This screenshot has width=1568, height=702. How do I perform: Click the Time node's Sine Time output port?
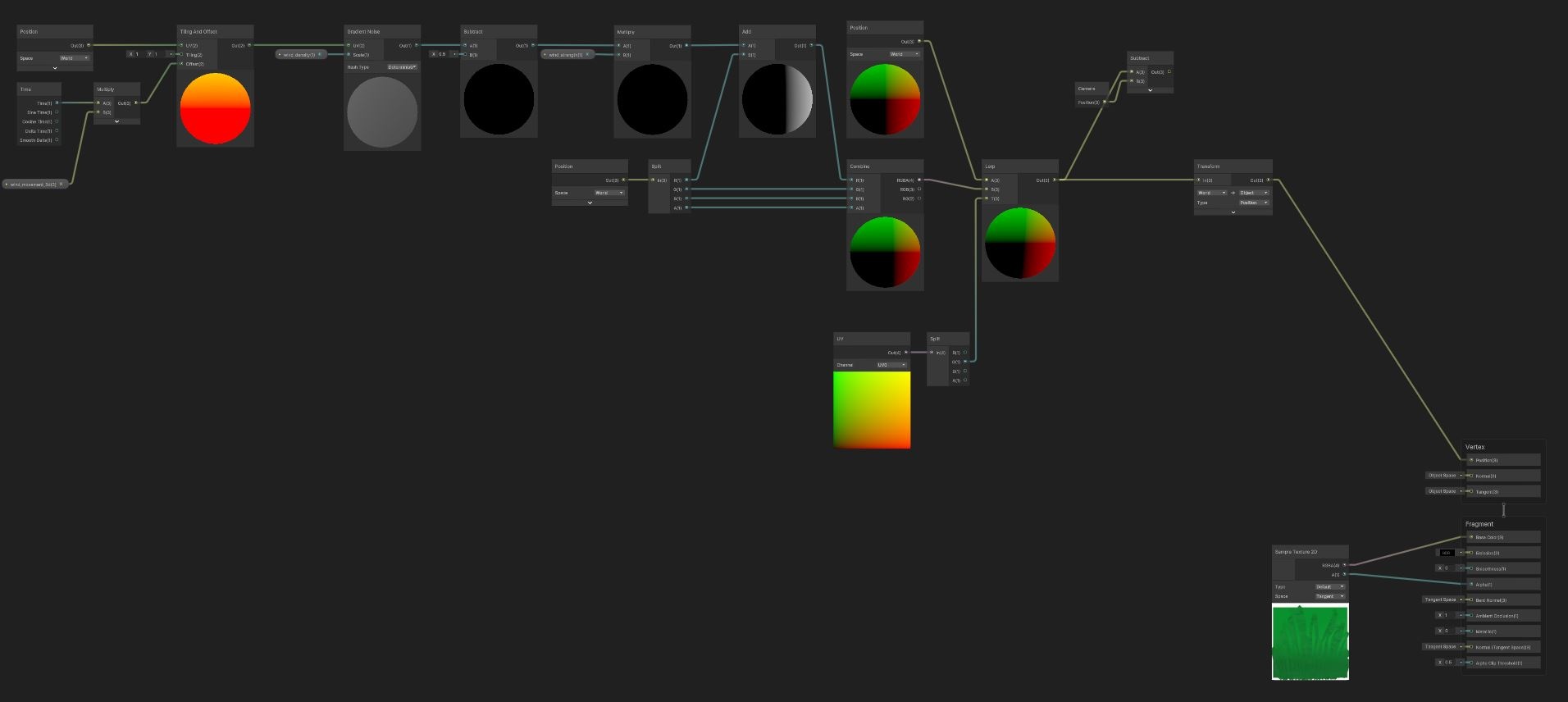(x=57, y=112)
